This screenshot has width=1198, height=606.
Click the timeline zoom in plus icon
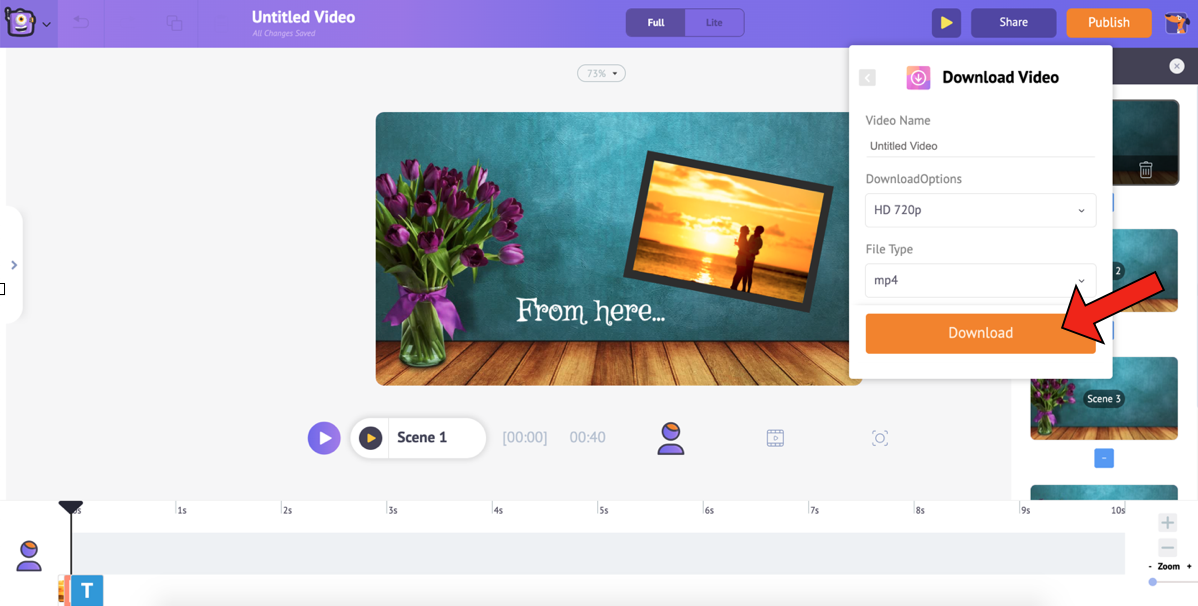point(1167,523)
